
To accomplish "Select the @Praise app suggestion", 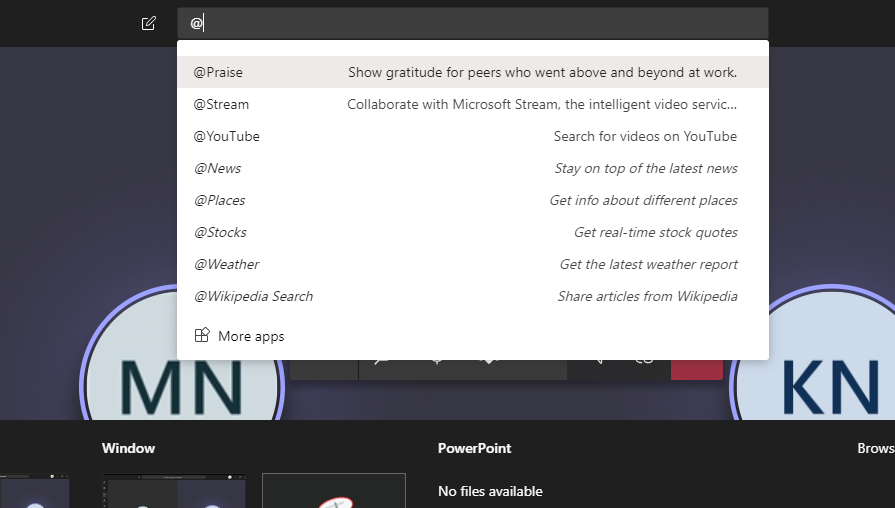I will (x=473, y=72).
